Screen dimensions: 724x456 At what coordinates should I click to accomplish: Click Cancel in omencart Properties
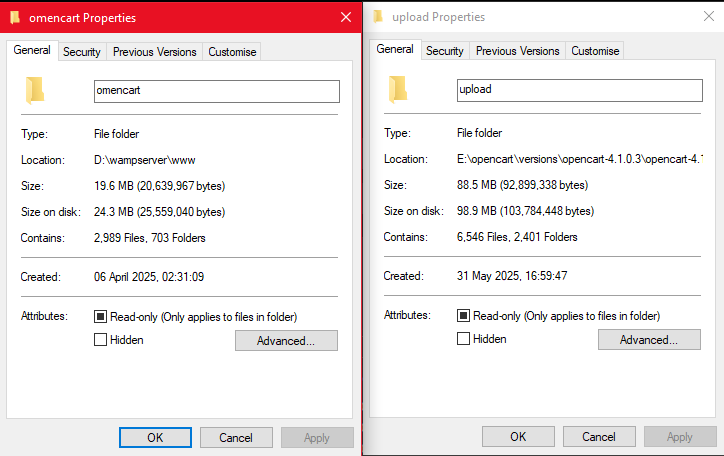236,438
